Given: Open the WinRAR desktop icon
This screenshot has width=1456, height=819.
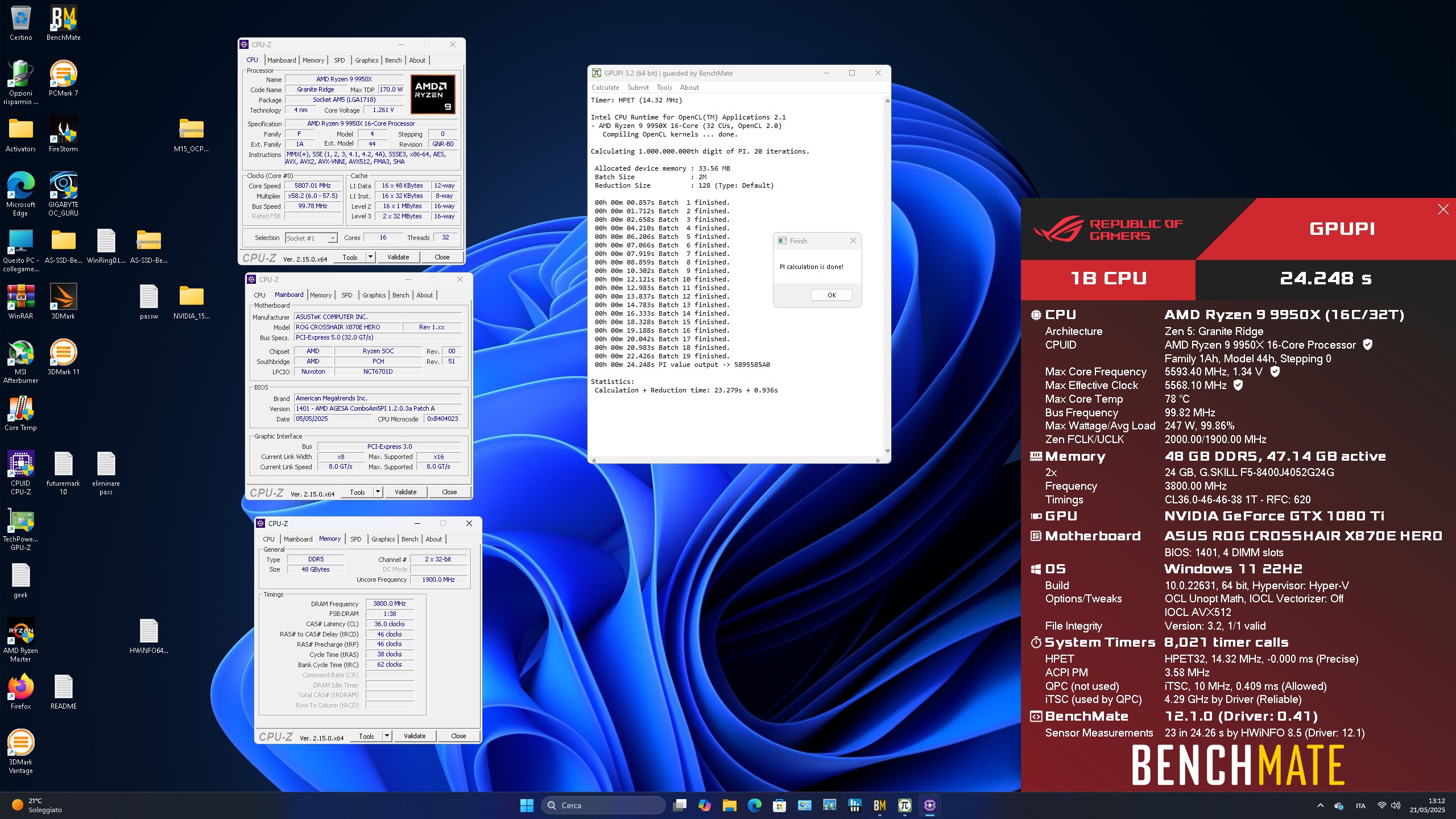Looking at the screenshot, I should point(20,303).
